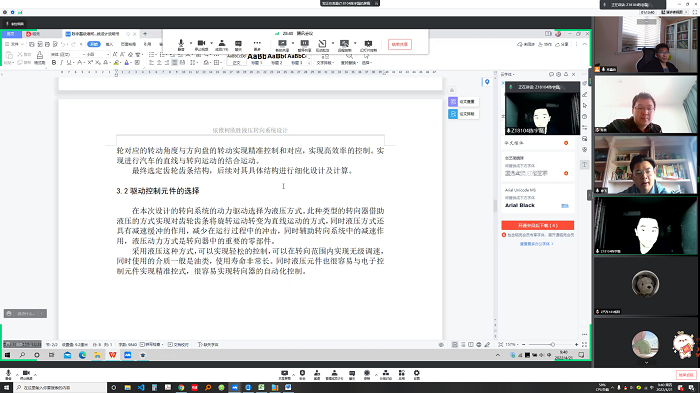
Task: Click red font download button in side panel
Action: click(x=538, y=225)
